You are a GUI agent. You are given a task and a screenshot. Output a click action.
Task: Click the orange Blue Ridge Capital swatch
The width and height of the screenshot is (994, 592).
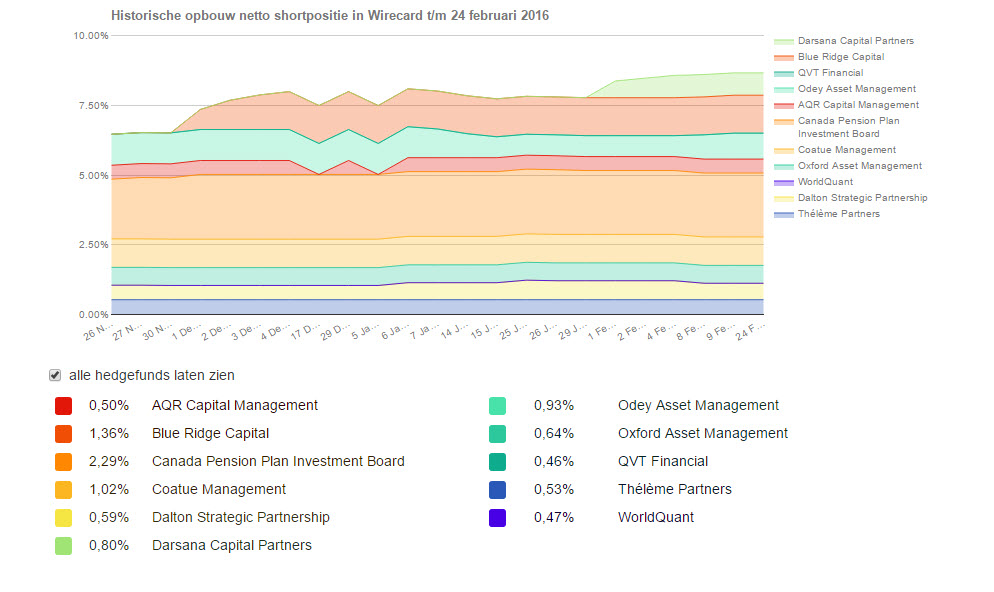pyautogui.click(x=62, y=433)
